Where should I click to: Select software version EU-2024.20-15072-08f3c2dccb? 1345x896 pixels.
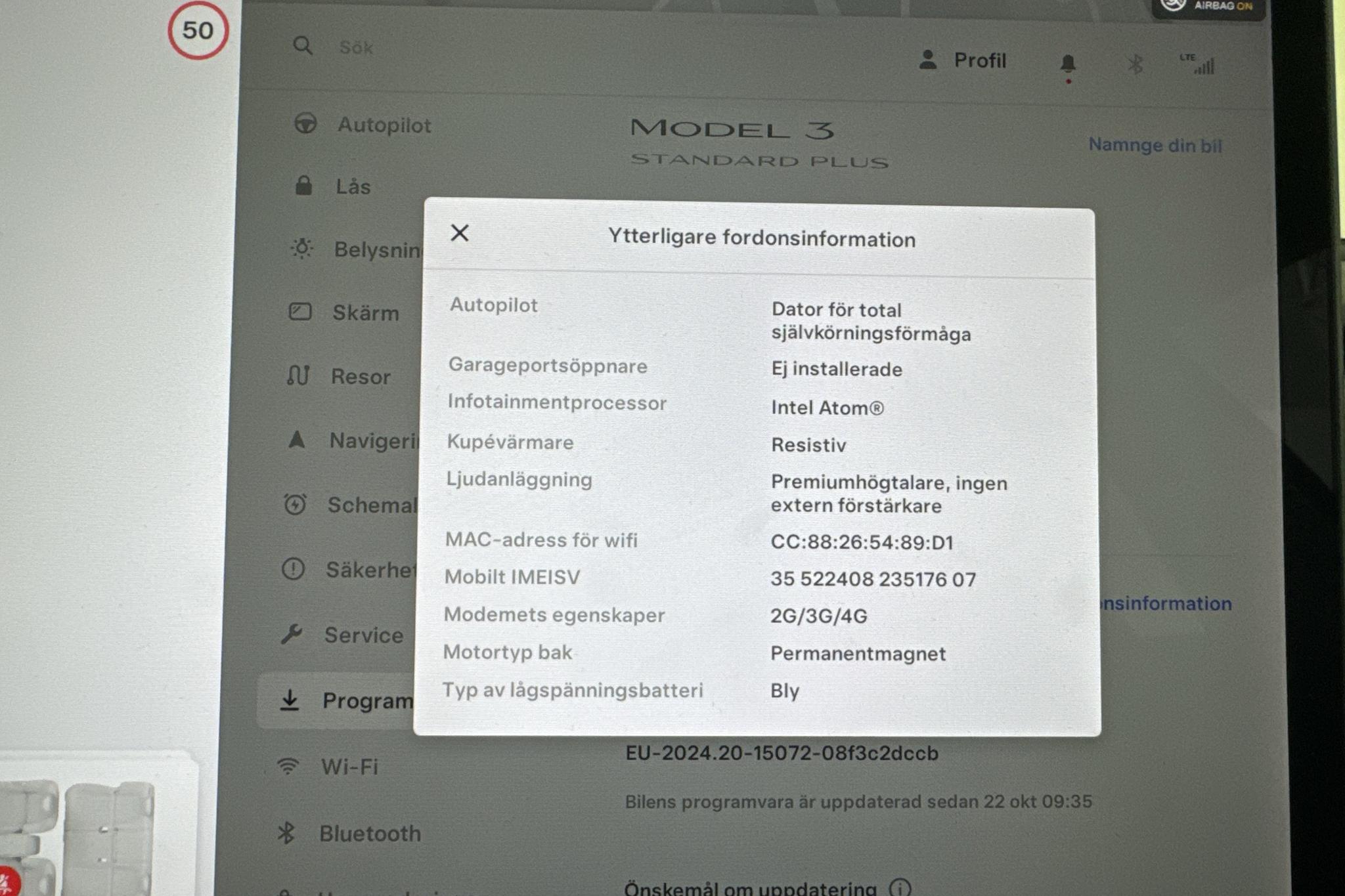(x=782, y=753)
